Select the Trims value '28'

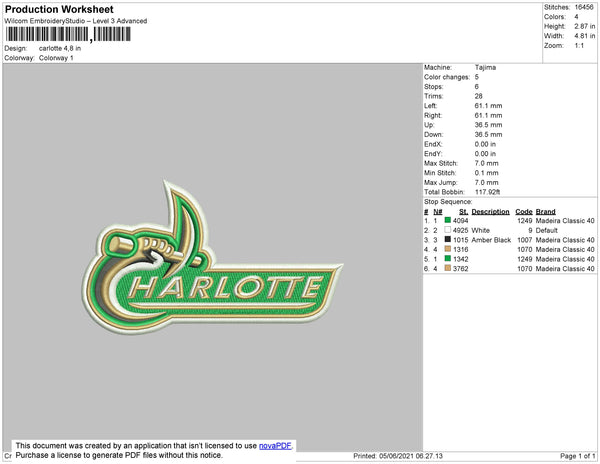click(x=479, y=96)
